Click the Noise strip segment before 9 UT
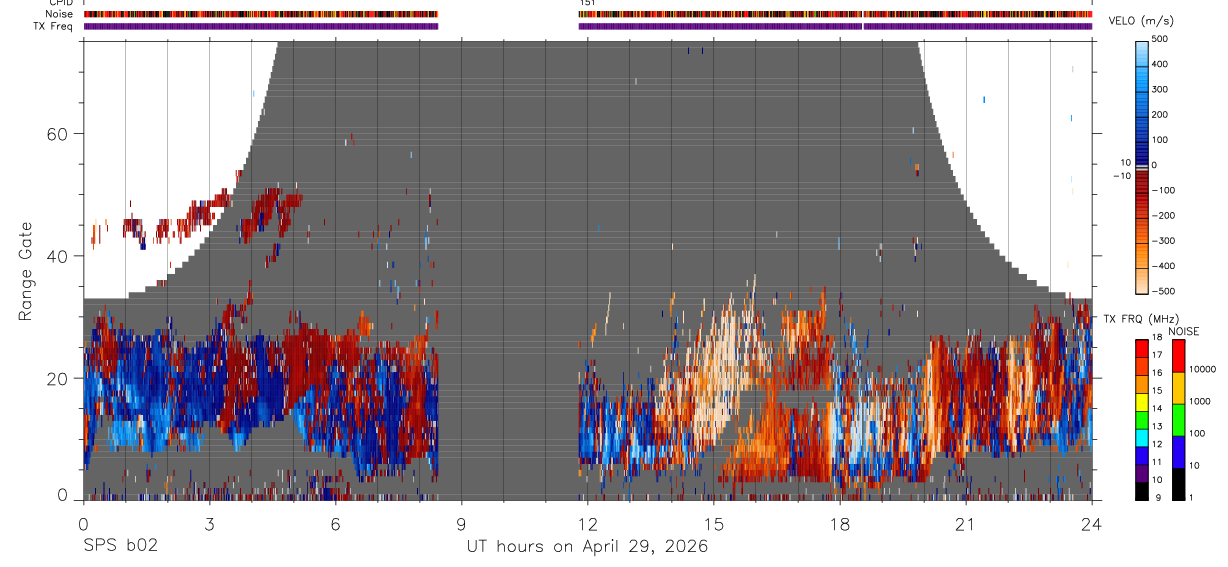This screenshot has width=1228, height=567. pos(261,14)
